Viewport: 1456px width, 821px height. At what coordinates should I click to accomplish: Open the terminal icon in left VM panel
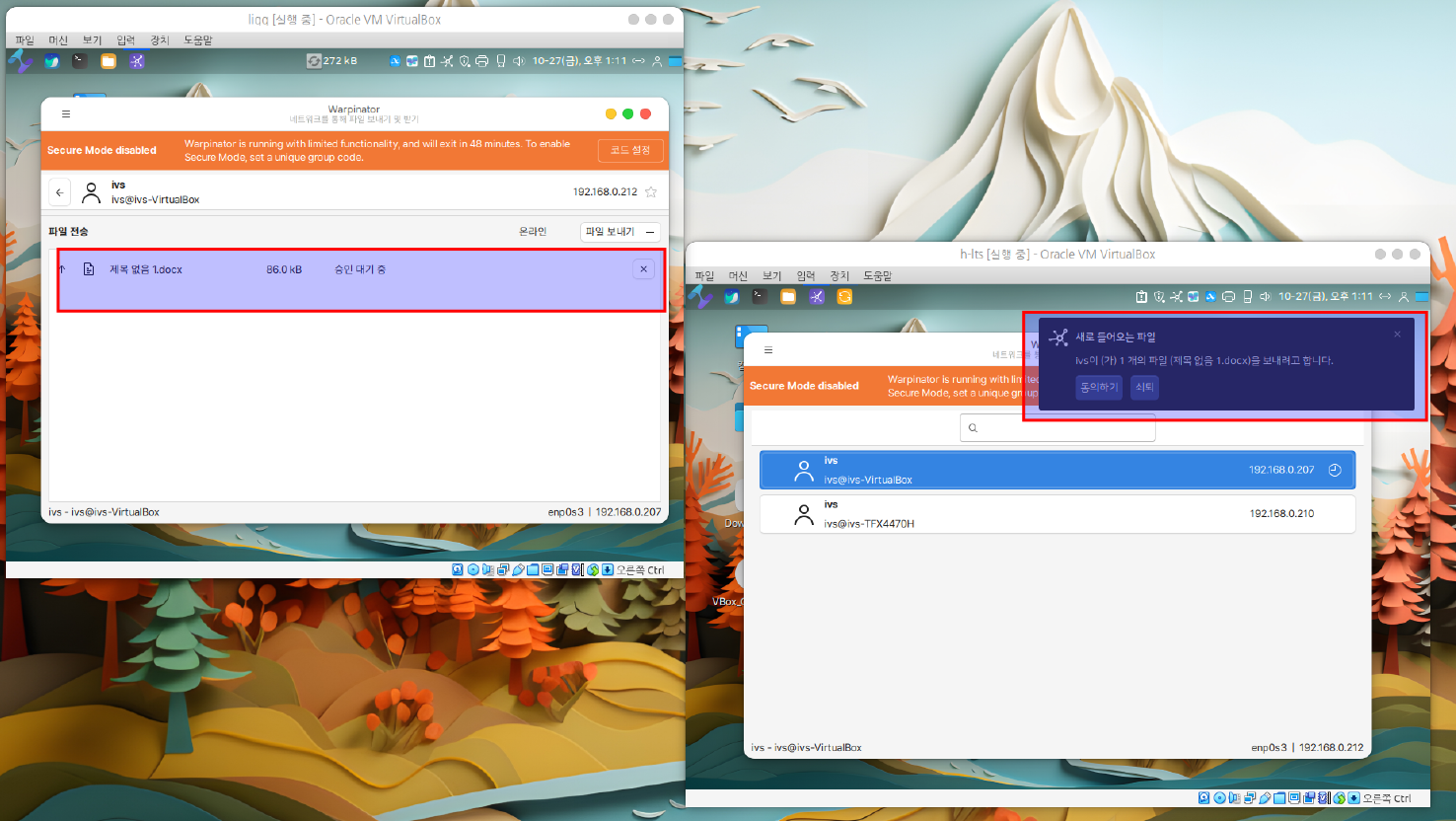[x=80, y=61]
